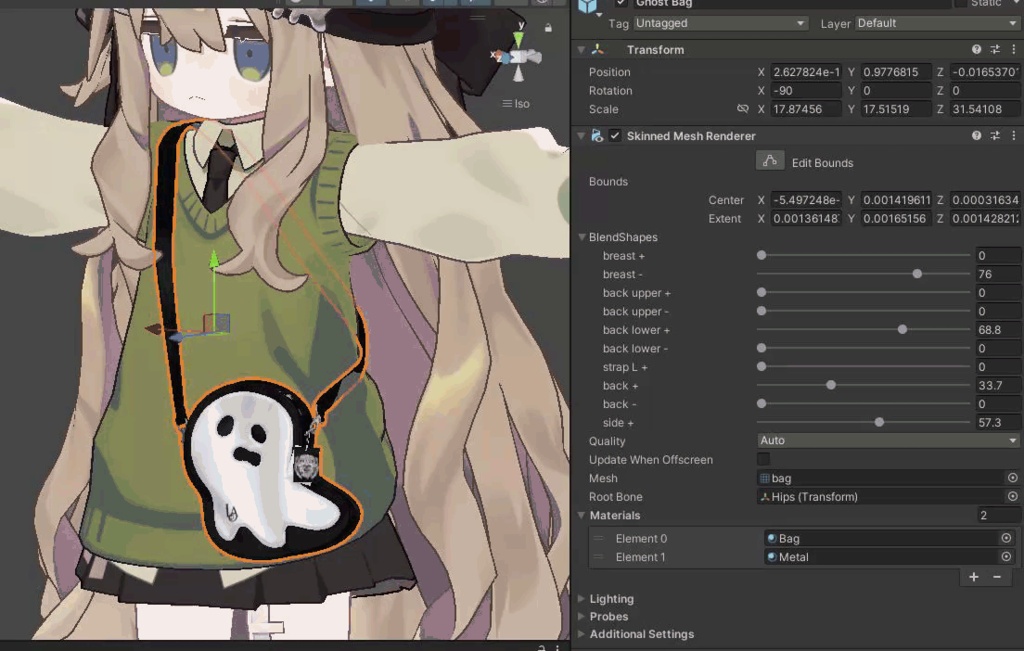
Task: Open Transform component preset settings icon
Action: tap(995, 50)
